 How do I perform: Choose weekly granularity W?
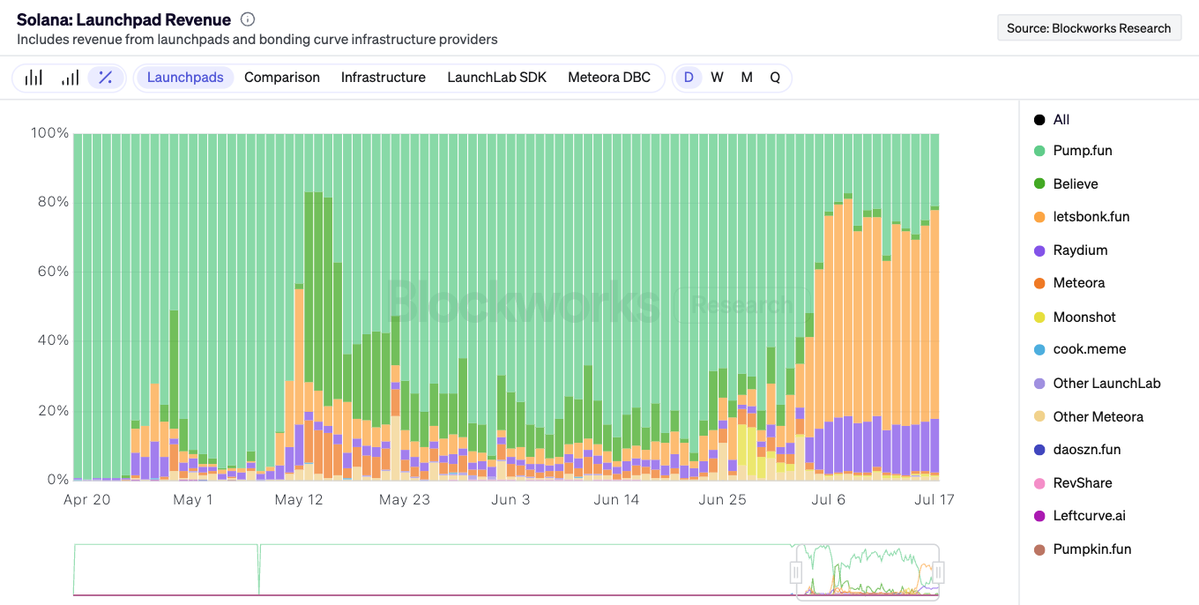pyautogui.click(x=717, y=77)
